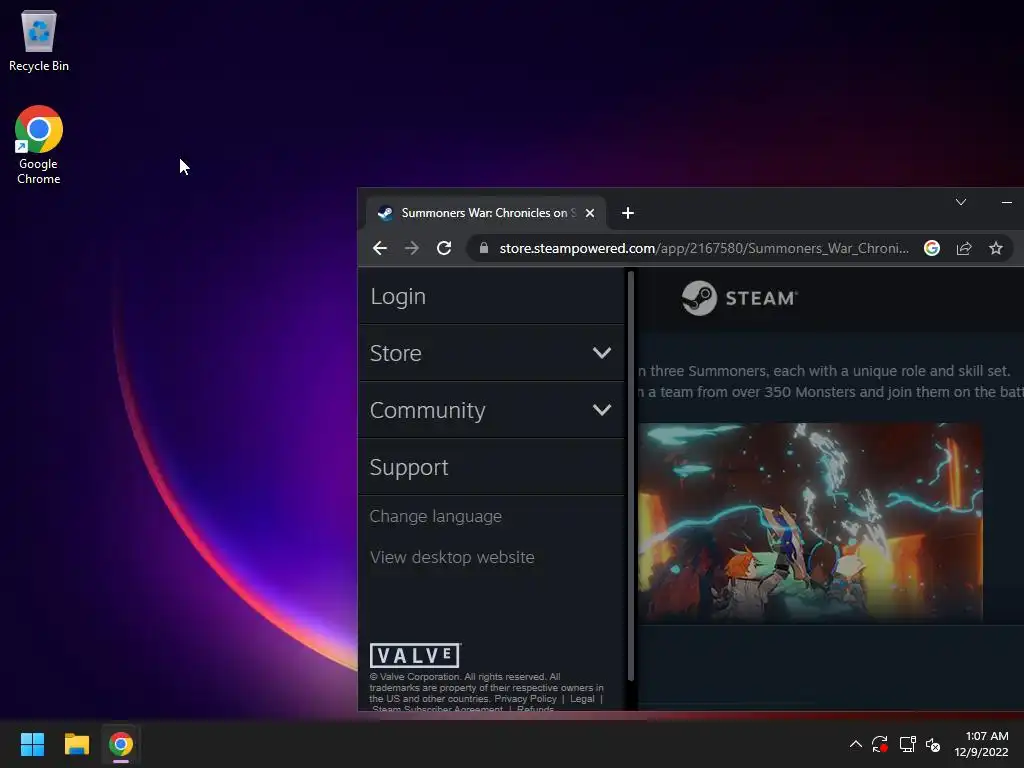The image size is (1024, 768).
Task: Open the tab search chevron in Chrome
Action: point(961,202)
